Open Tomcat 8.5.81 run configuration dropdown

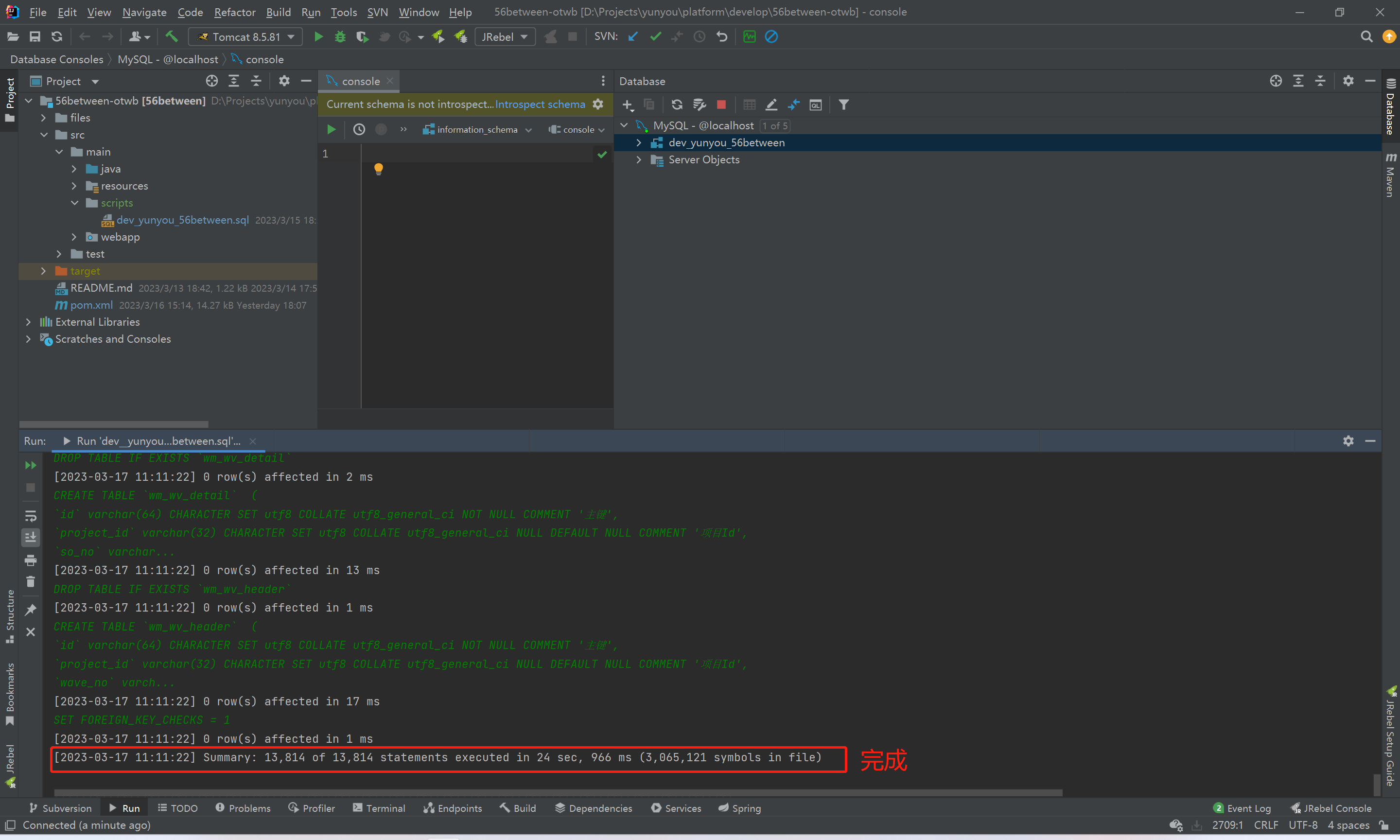click(245, 37)
